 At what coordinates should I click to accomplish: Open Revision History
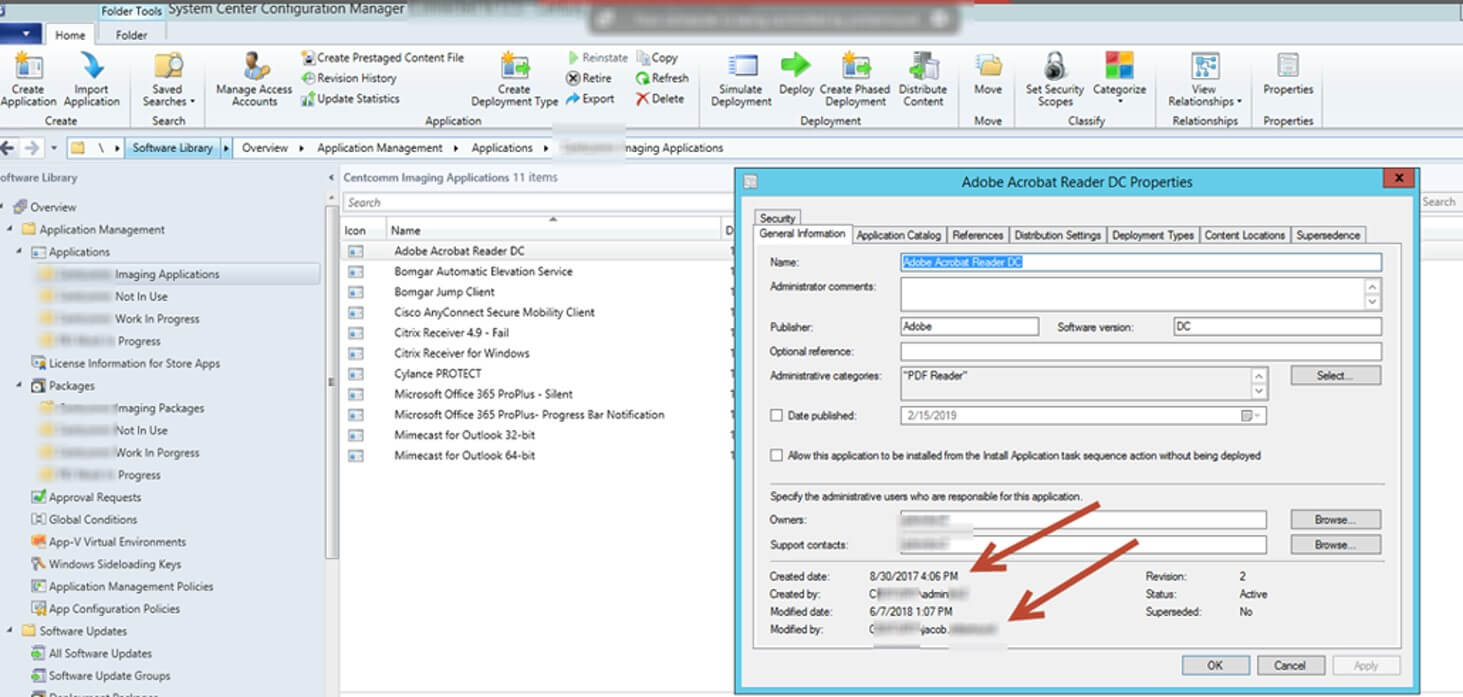coord(349,78)
